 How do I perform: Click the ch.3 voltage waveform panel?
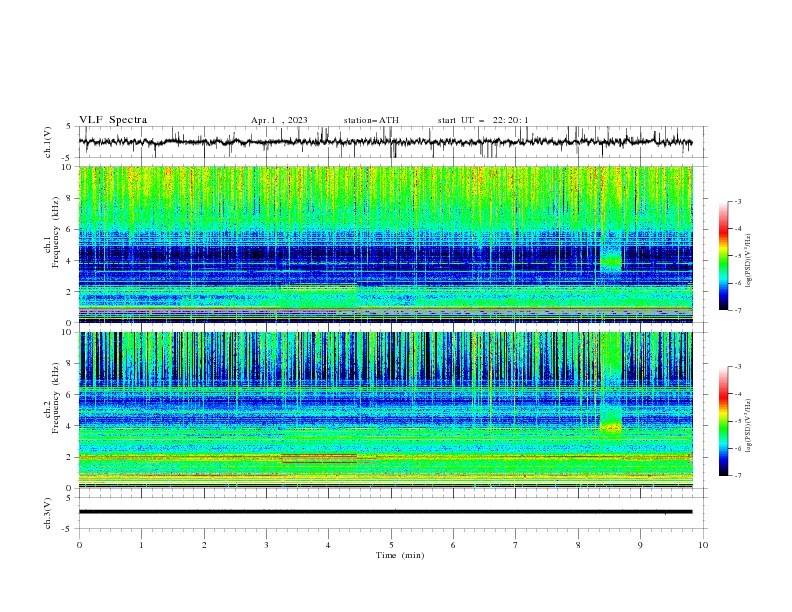click(392, 513)
